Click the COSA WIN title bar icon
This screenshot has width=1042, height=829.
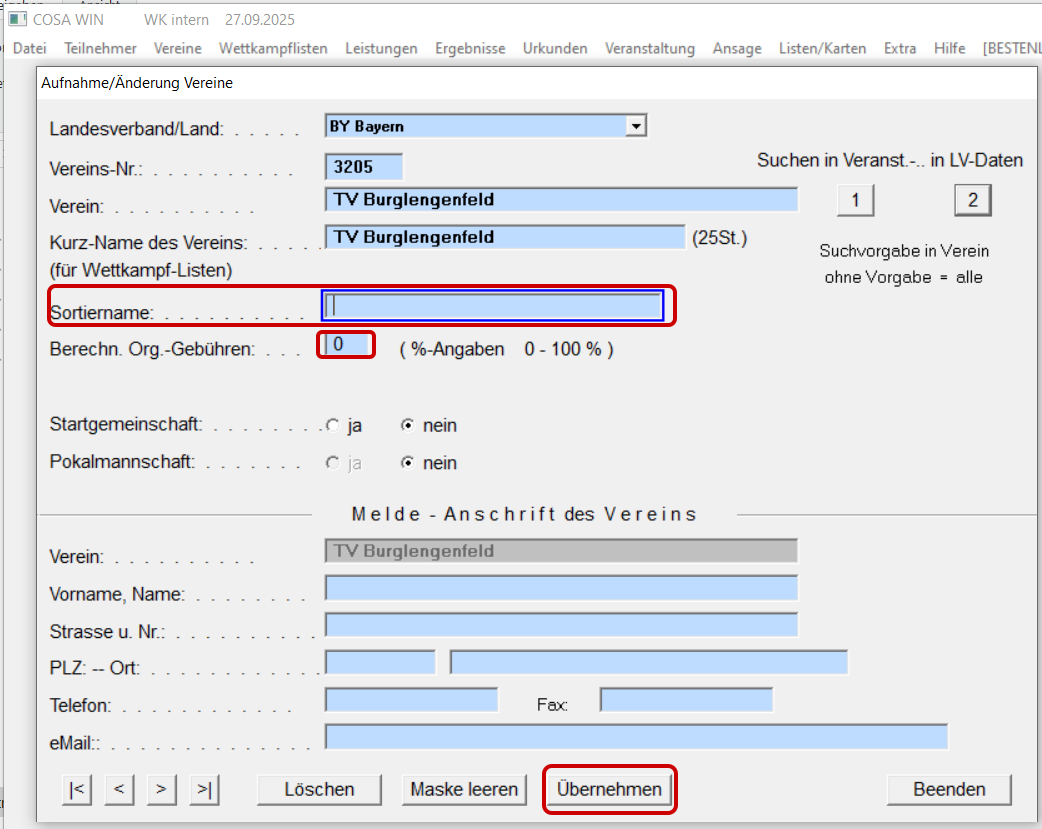coord(17,19)
